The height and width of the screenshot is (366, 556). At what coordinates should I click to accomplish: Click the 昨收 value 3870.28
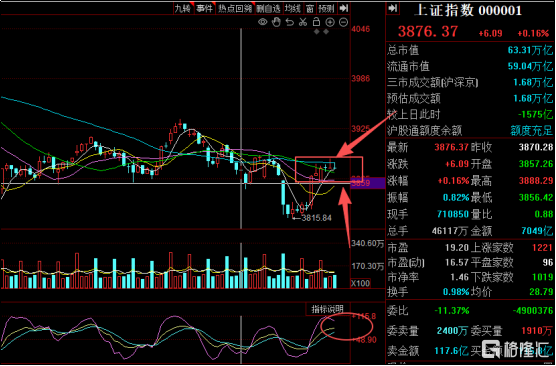point(535,147)
